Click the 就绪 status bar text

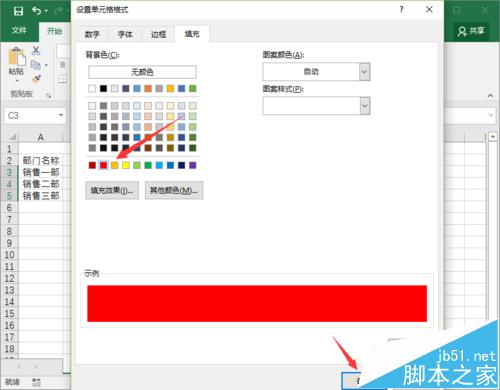(x=12, y=382)
